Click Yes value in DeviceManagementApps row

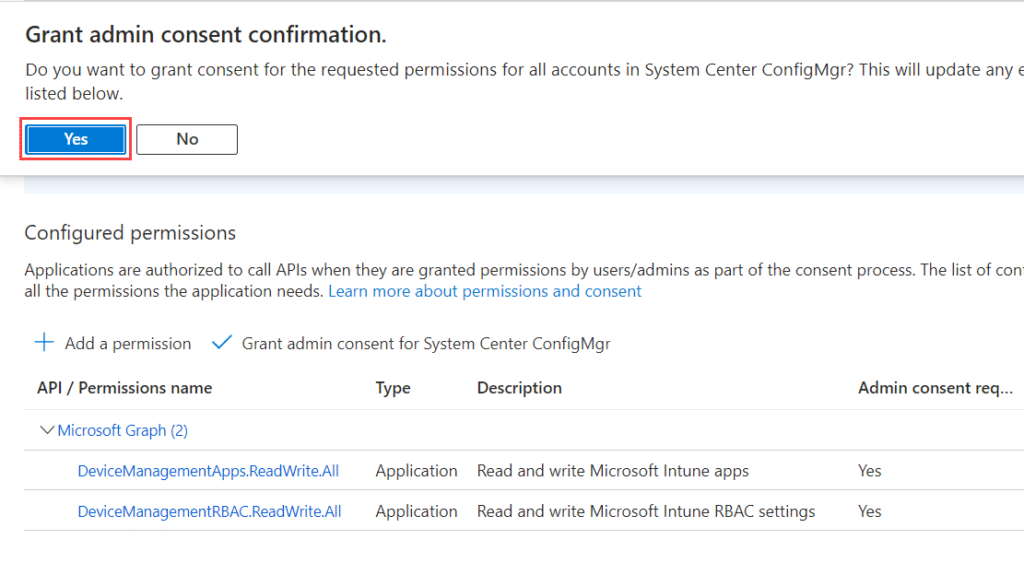coord(870,471)
